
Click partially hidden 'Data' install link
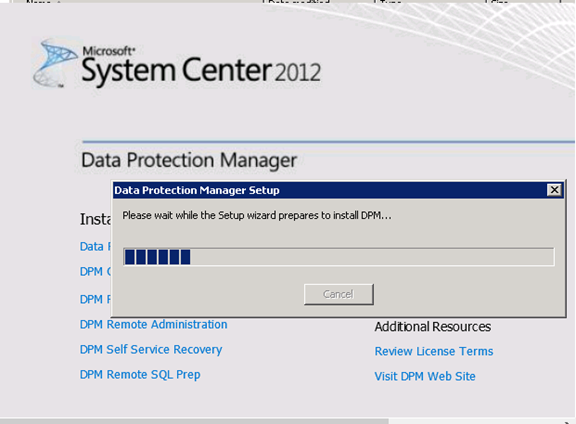[96, 247]
